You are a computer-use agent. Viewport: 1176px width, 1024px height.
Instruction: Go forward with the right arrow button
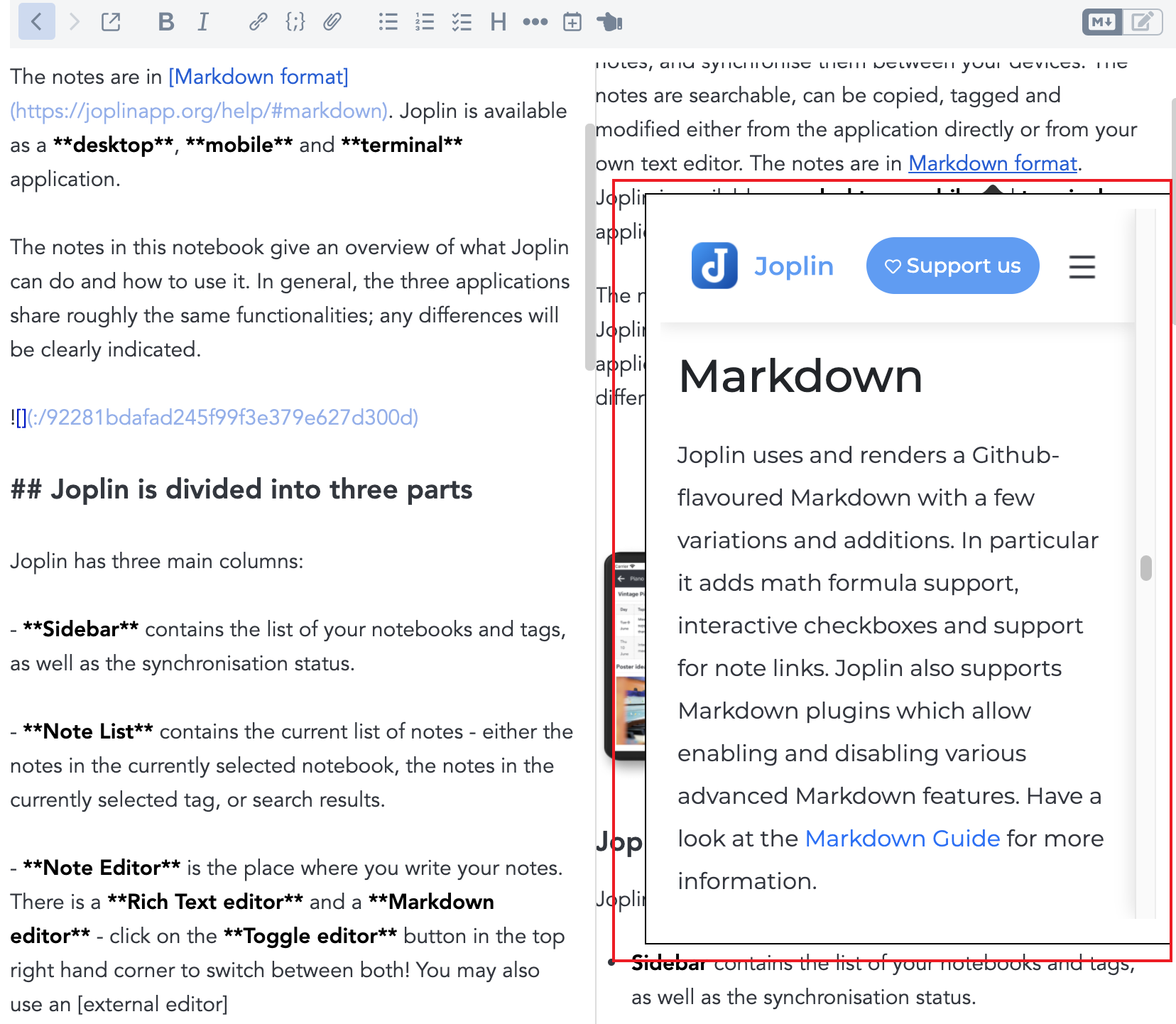(75, 22)
